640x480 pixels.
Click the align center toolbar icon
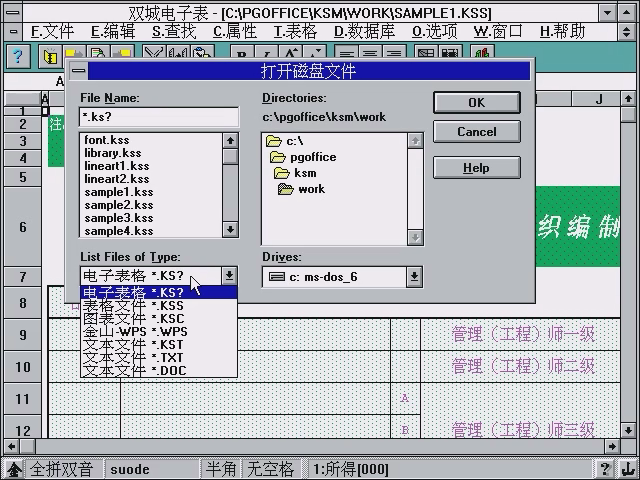tap(370, 53)
